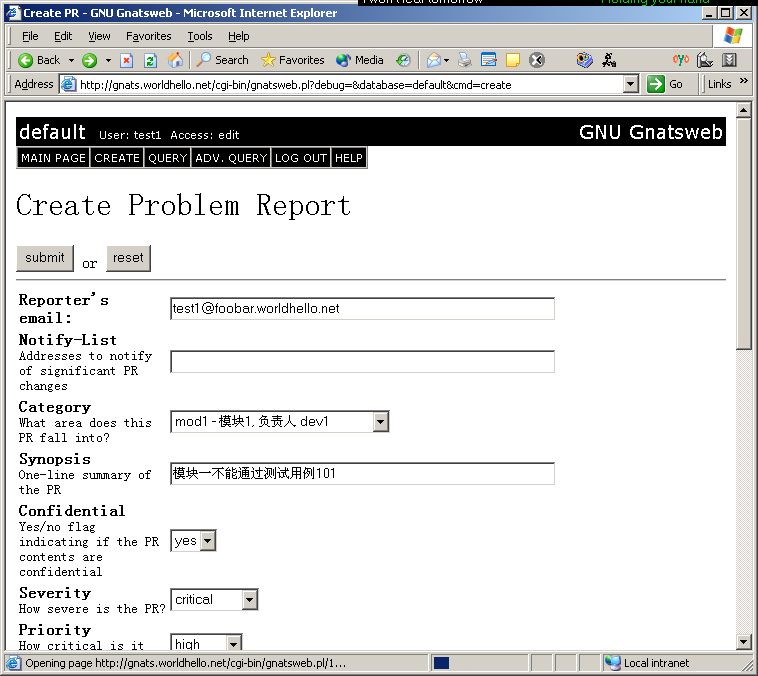This screenshot has width=758, height=676.
Task: Click LOG OUT in Gnatsweb nav
Action: coord(301,158)
